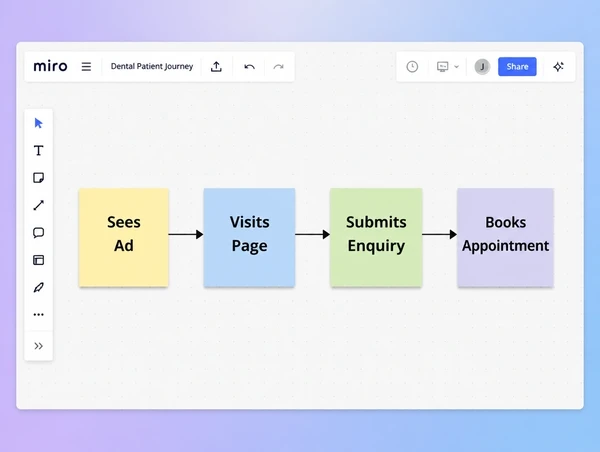Start presentation mode icon

tap(442, 67)
